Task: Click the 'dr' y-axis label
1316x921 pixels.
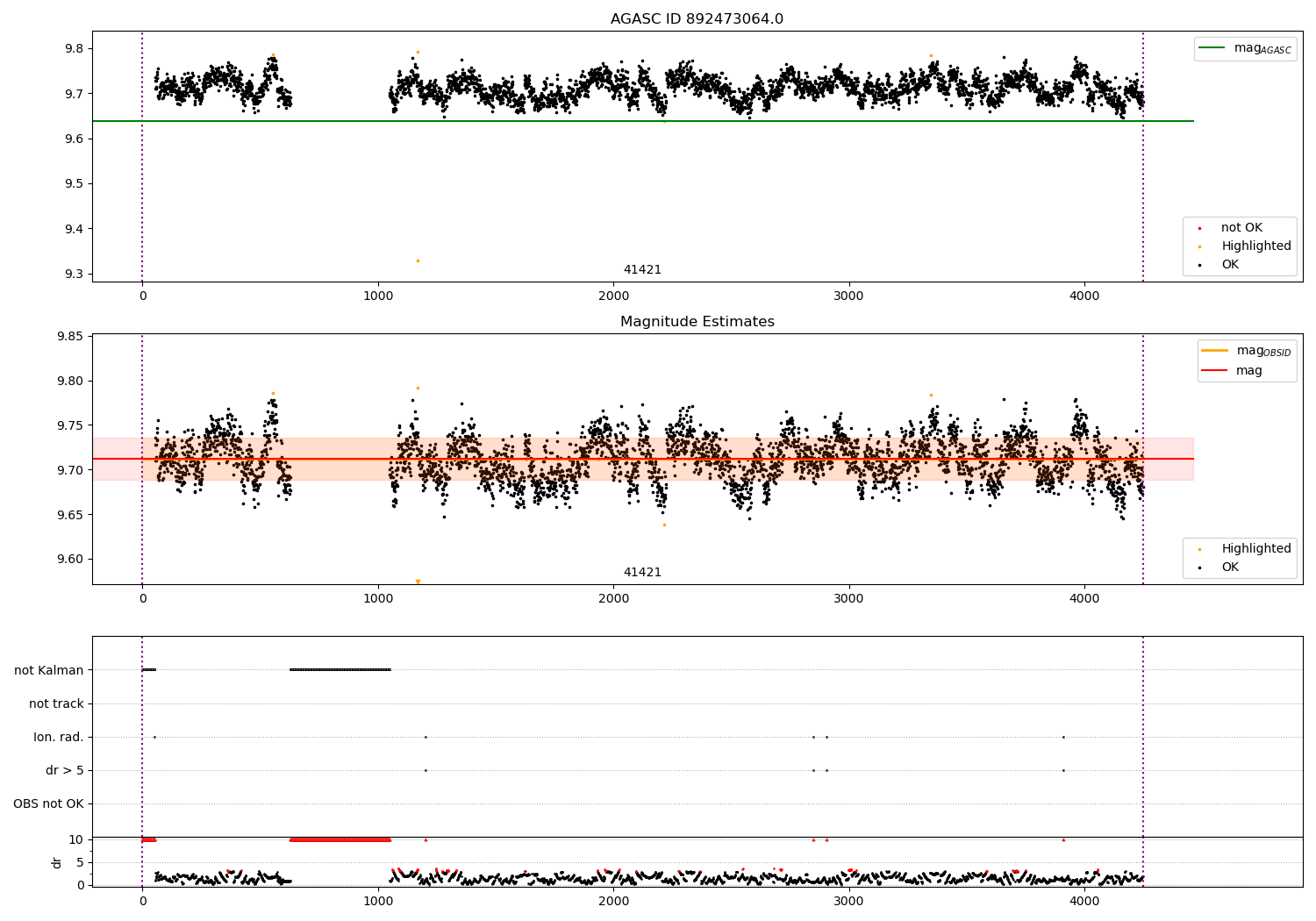Action: point(57,862)
